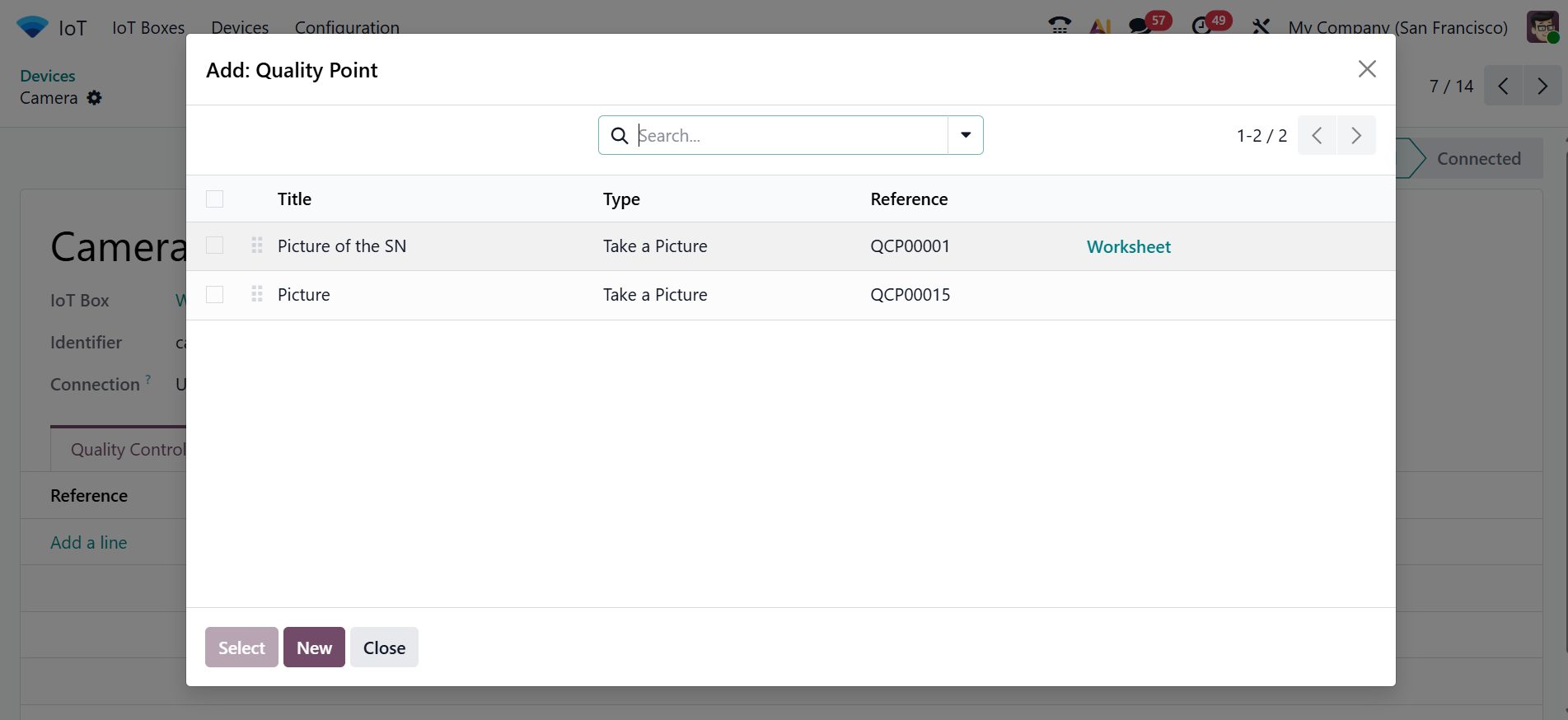Image resolution: width=1568 pixels, height=720 pixels.
Task: Click drag handle for Picture of the SN row
Action: [257, 245]
